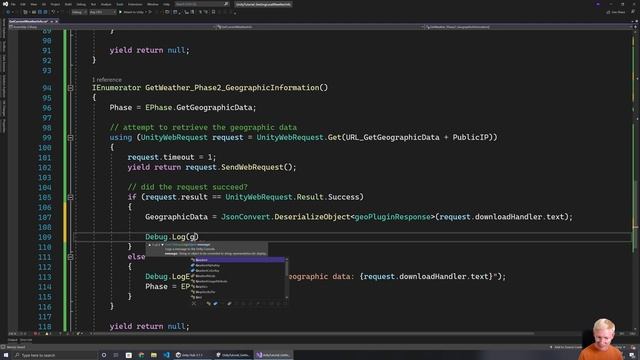Select the second item in autocomplete list
This screenshot has height=360, width=640.
point(238,265)
